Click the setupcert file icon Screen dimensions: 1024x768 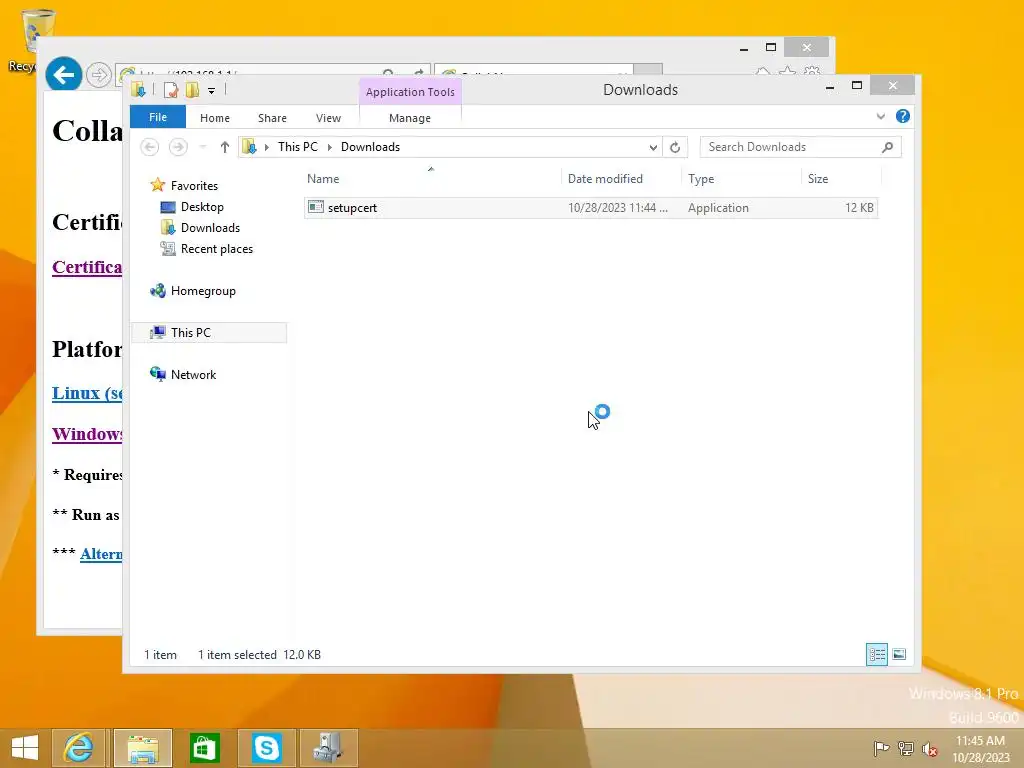[316, 207]
